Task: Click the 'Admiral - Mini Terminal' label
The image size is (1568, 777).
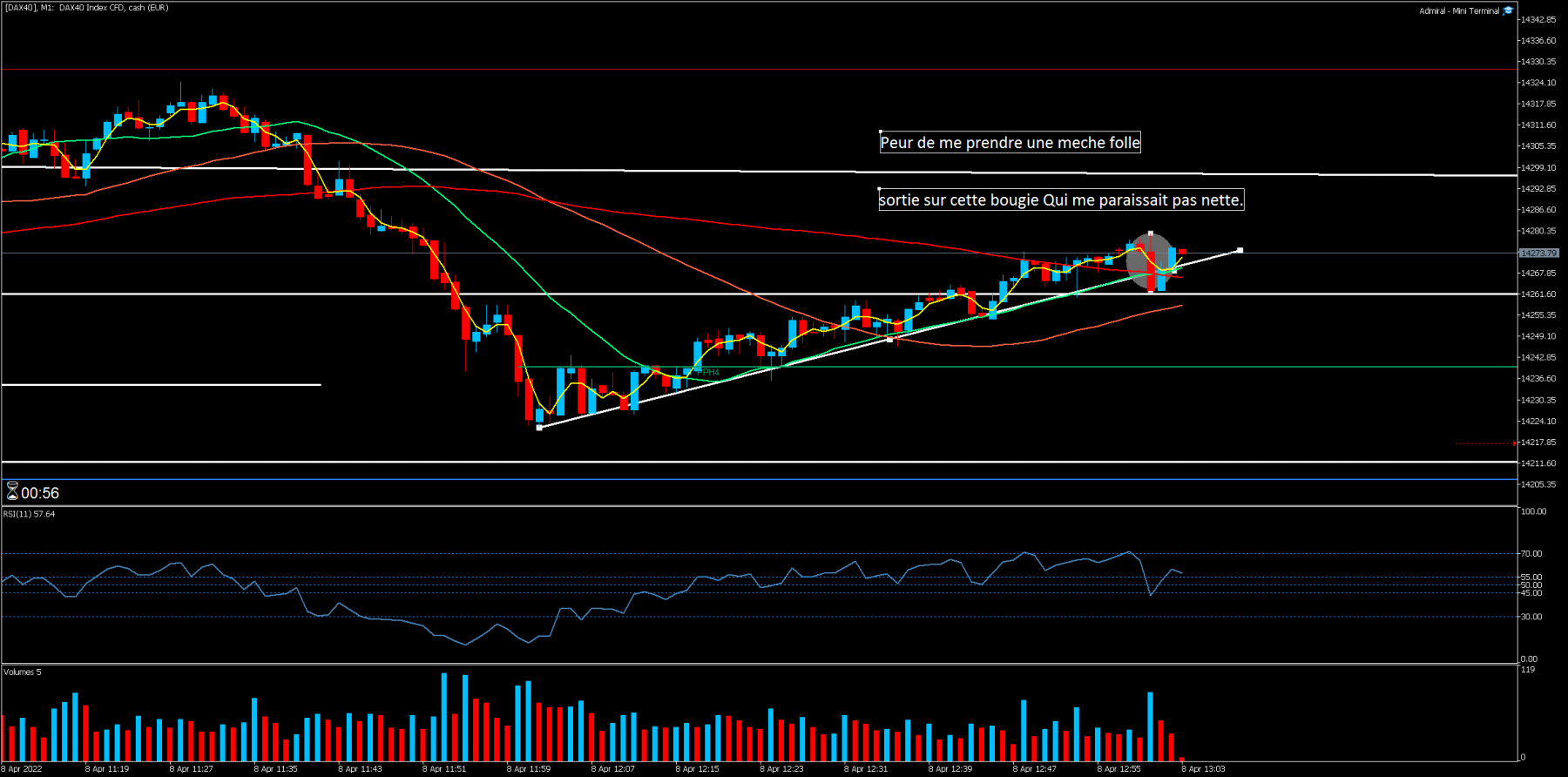Action: pyautogui.click(x=1459, y=11)
